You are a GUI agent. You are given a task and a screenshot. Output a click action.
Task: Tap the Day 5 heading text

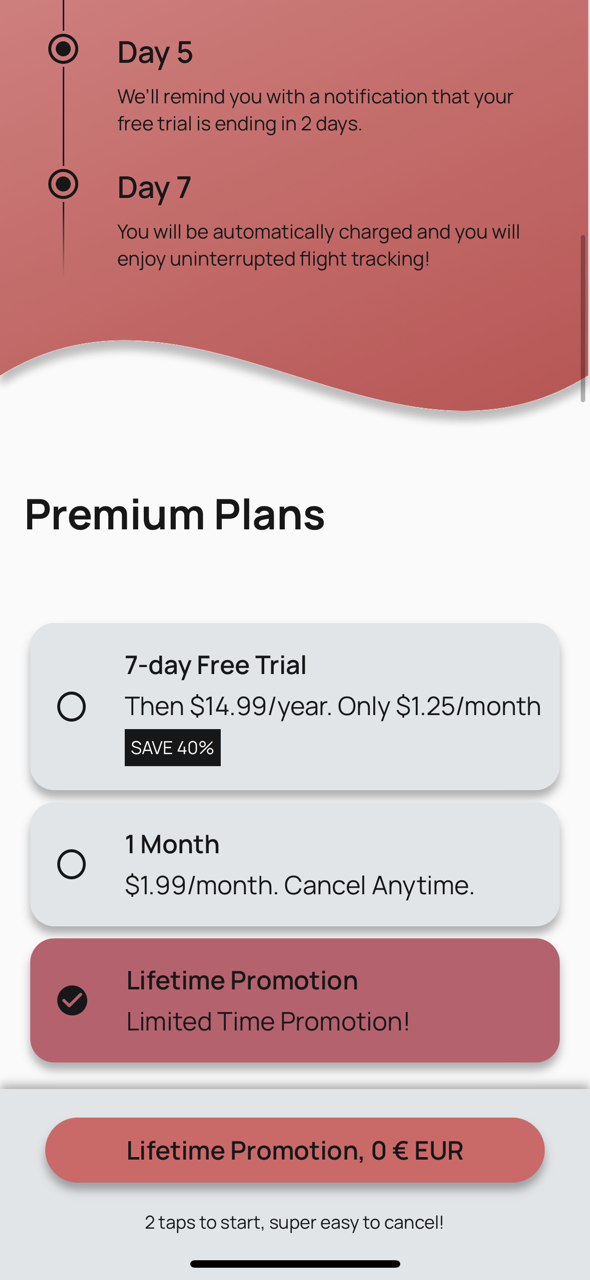tap(155, 52)
